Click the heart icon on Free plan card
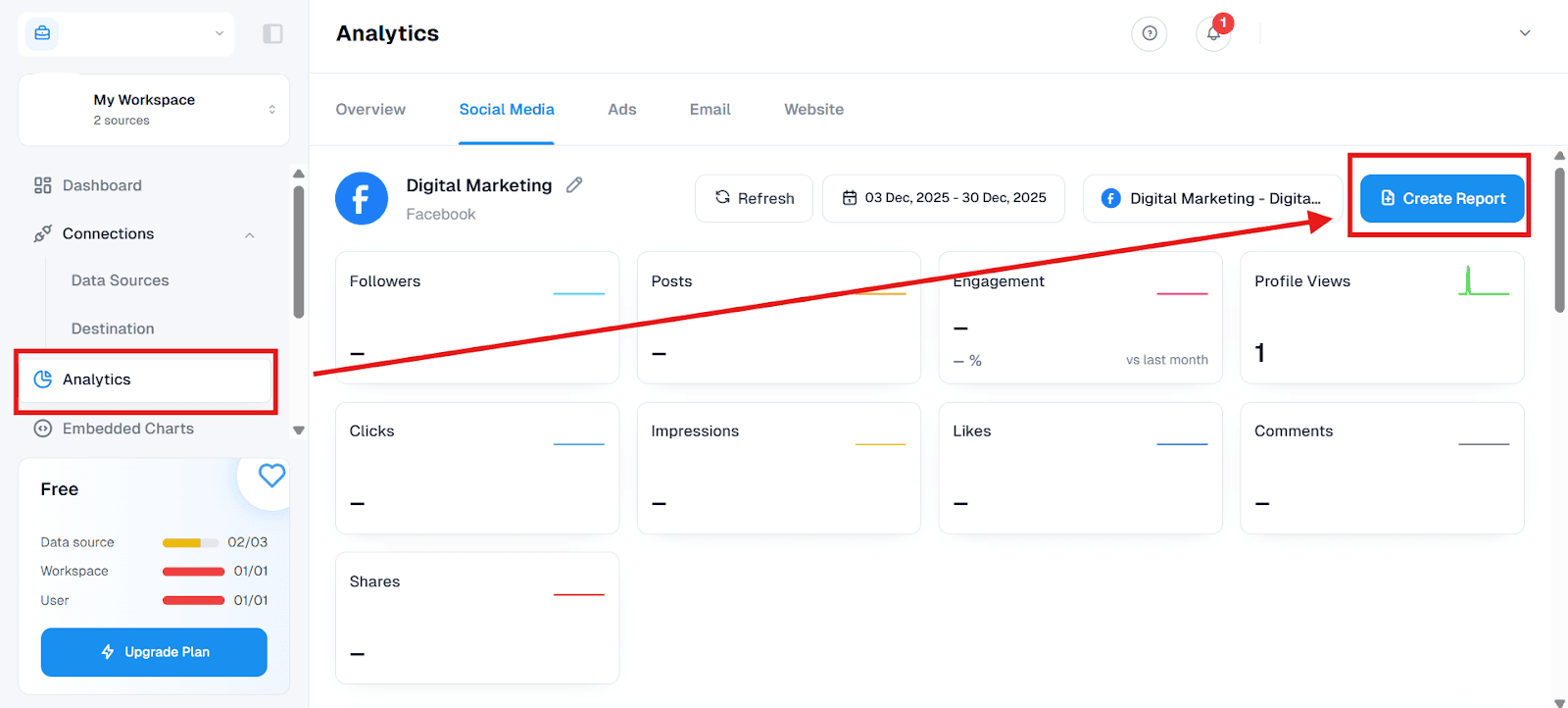The image size is (1568, 708). tap(271, 476)
